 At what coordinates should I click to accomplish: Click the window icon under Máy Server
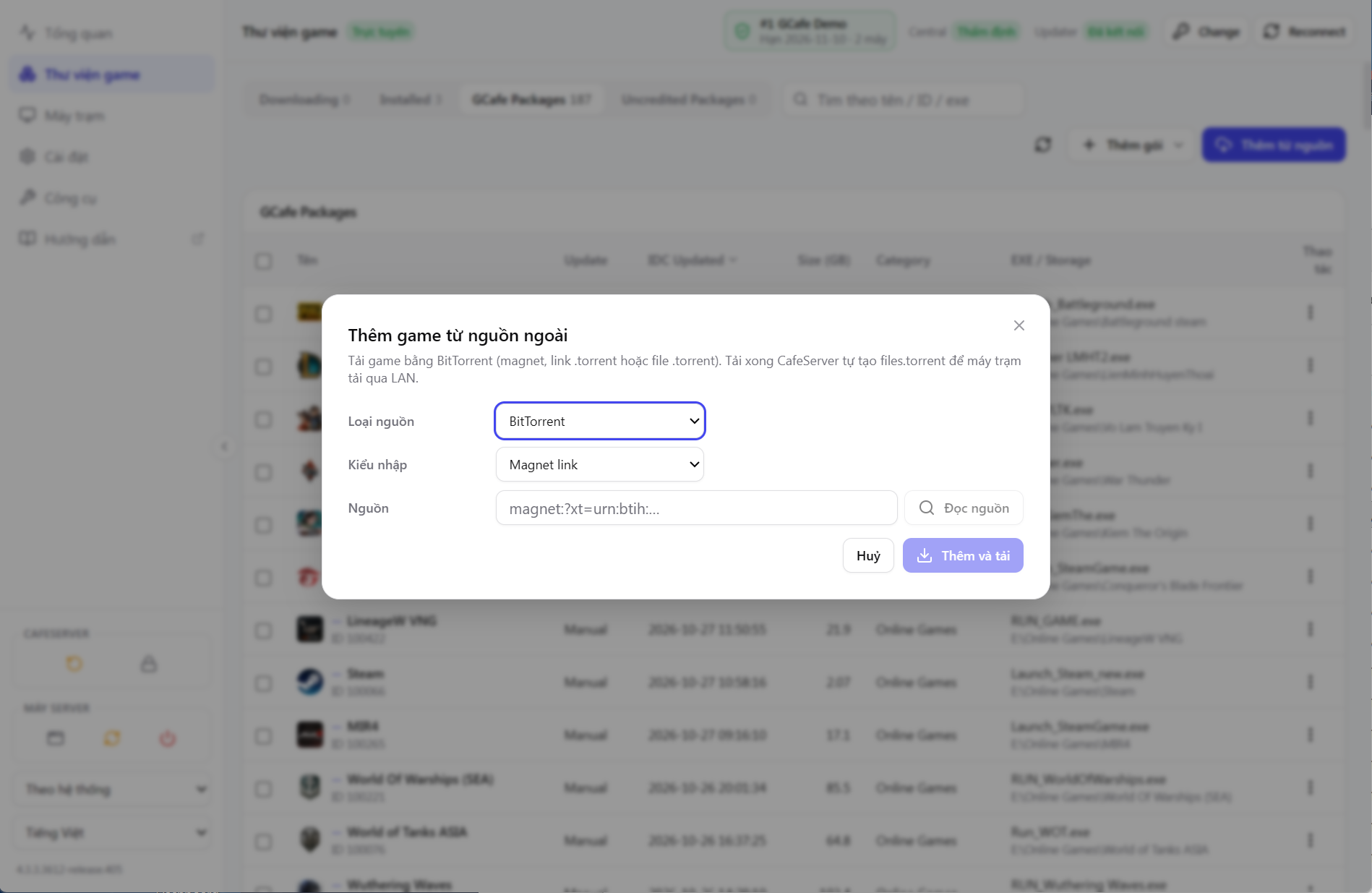click(56, 738)
